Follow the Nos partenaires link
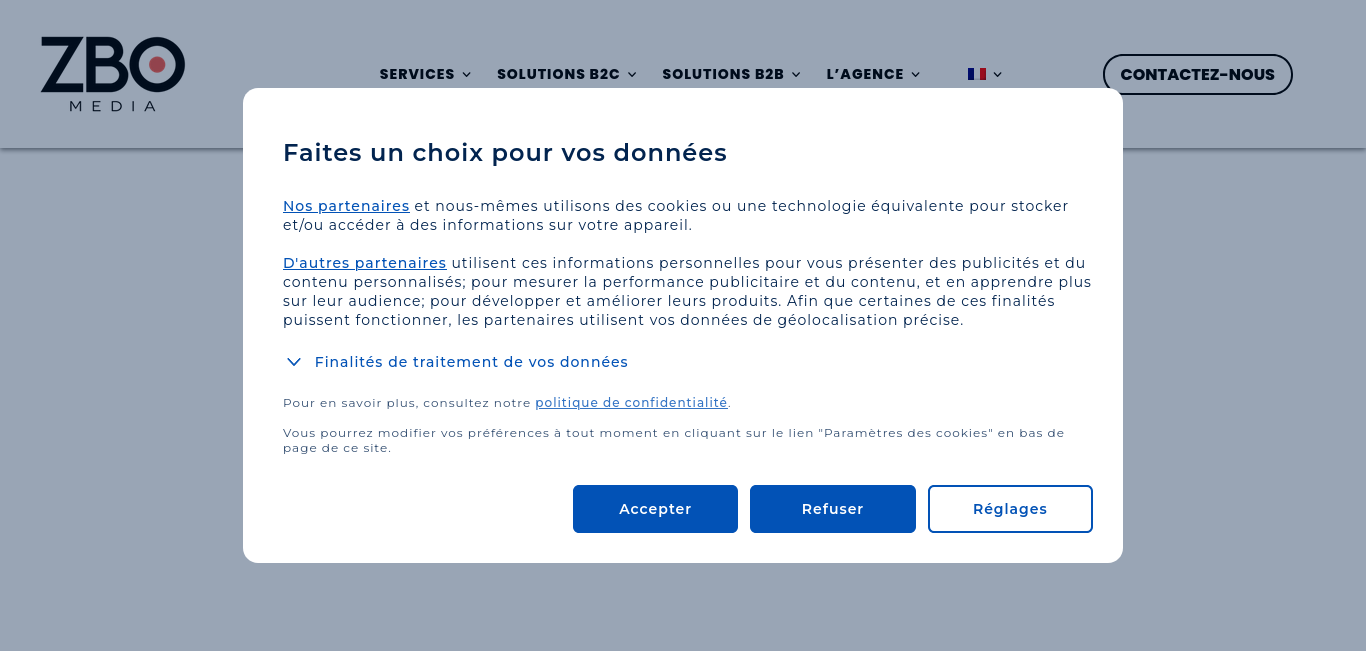The width and height of the screenshot is (1366, 651). point(346,206)
